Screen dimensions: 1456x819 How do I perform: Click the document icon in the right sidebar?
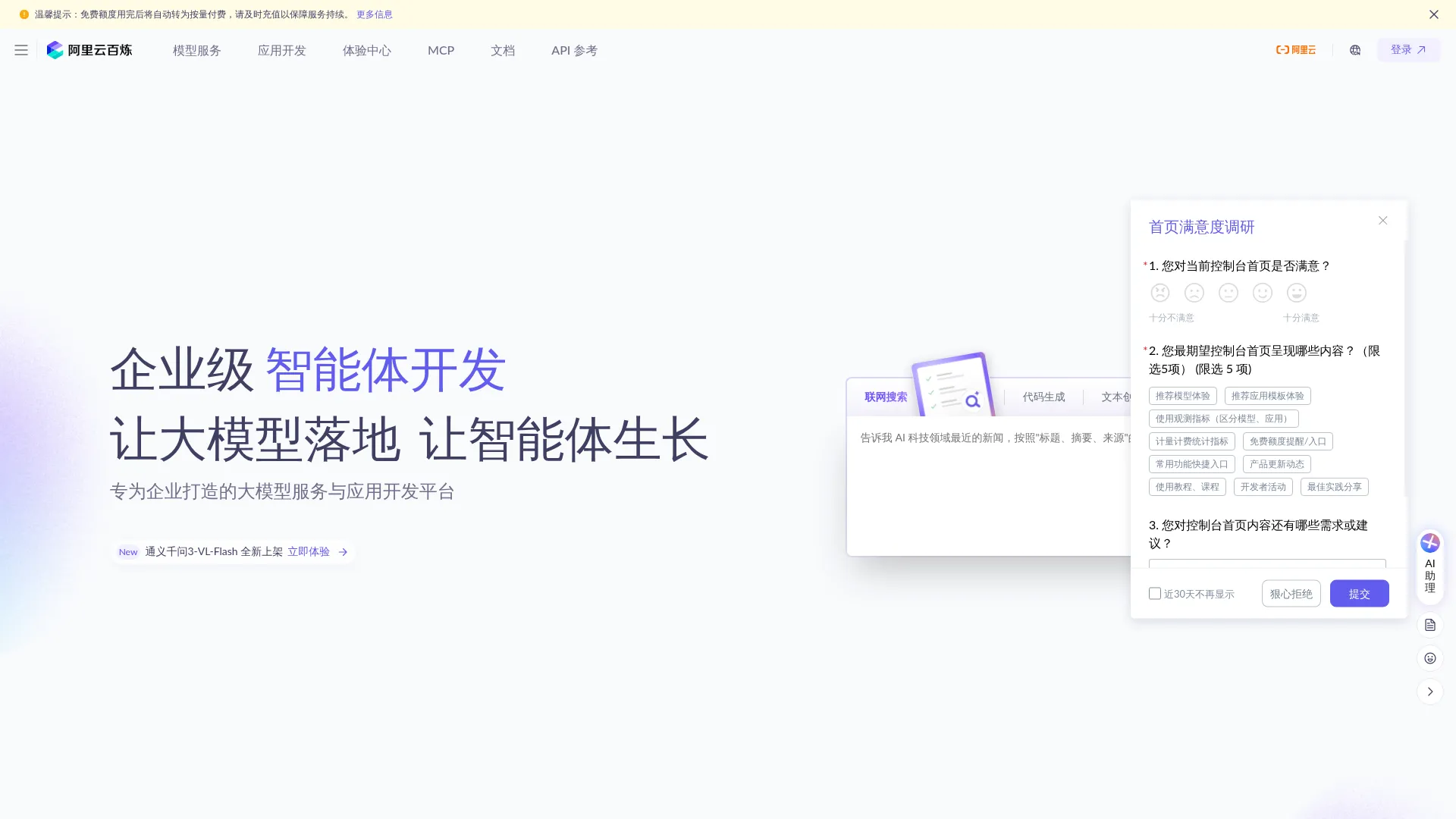pos(1429,624)
